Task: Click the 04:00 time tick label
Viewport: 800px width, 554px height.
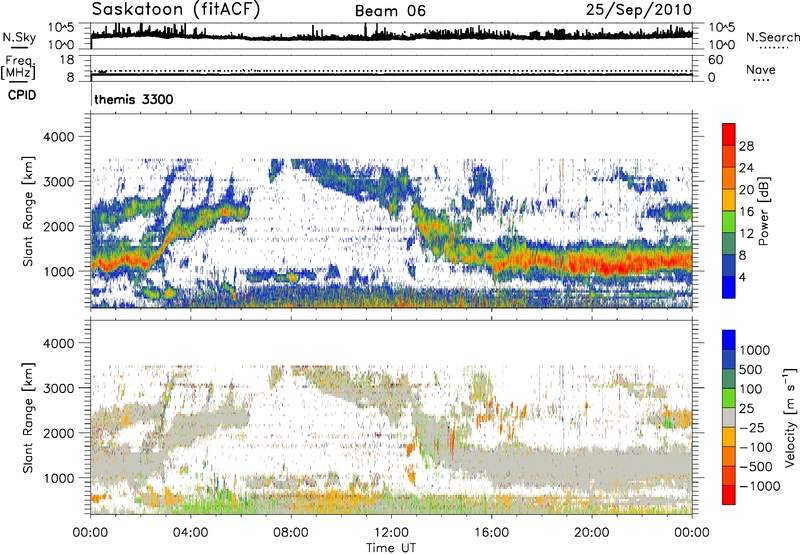Action: pyautogui.click(x=190, y=533)
